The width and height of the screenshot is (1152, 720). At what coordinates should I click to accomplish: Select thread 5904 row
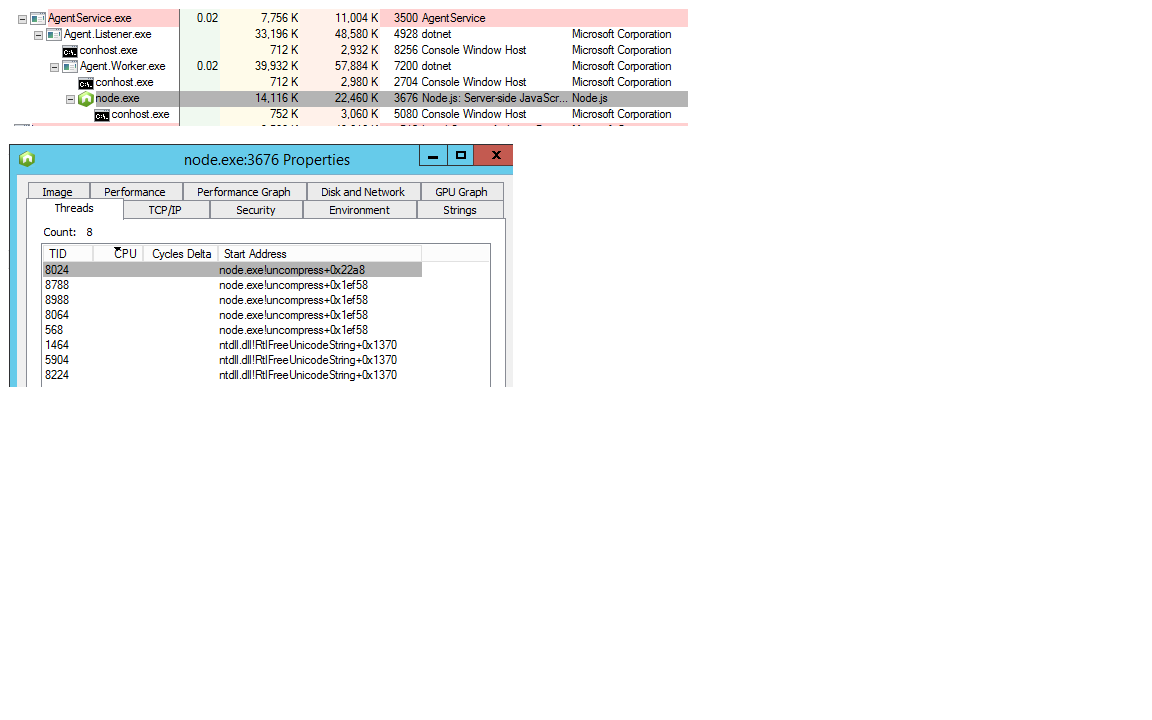click(x=232, y=360)
